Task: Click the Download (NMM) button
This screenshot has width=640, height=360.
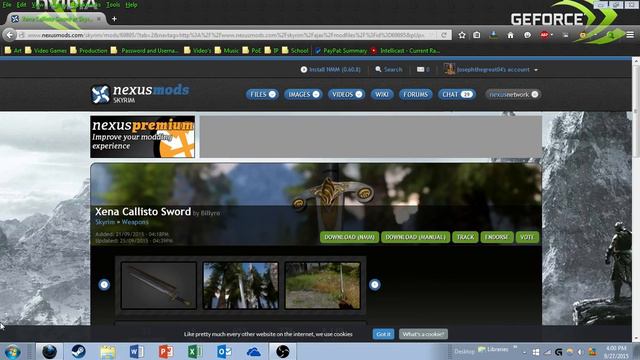Action: pyautogui.click(x=349, y=237)
